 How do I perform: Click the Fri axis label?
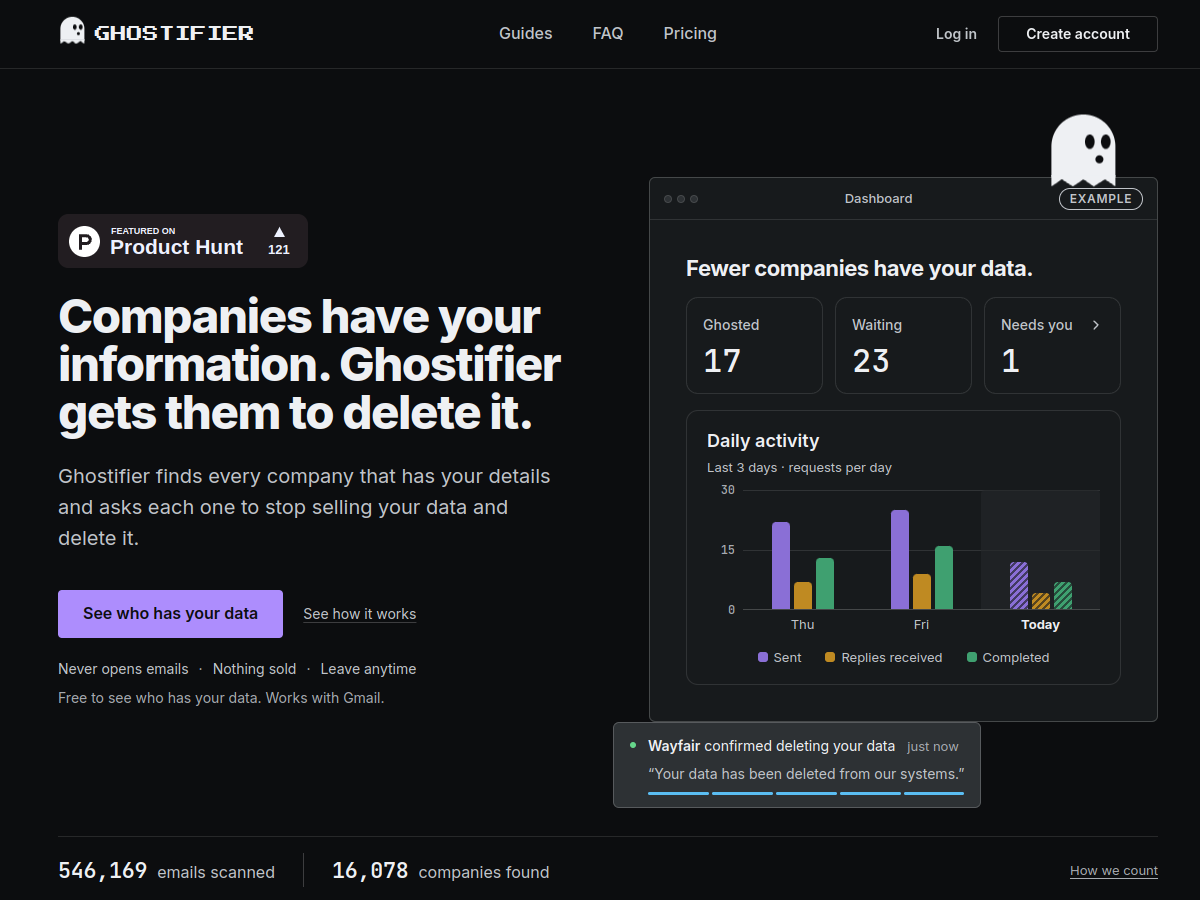click(x=921, y=625)
